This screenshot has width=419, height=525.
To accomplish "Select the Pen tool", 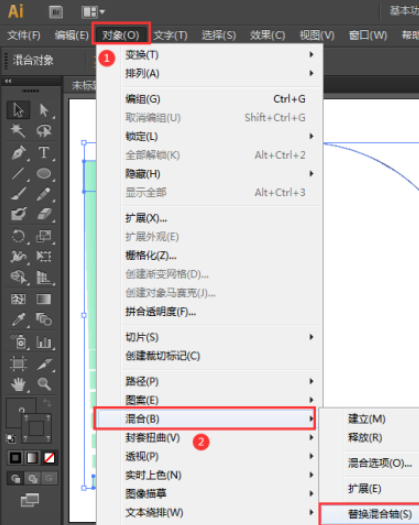I will click(18, 152).
